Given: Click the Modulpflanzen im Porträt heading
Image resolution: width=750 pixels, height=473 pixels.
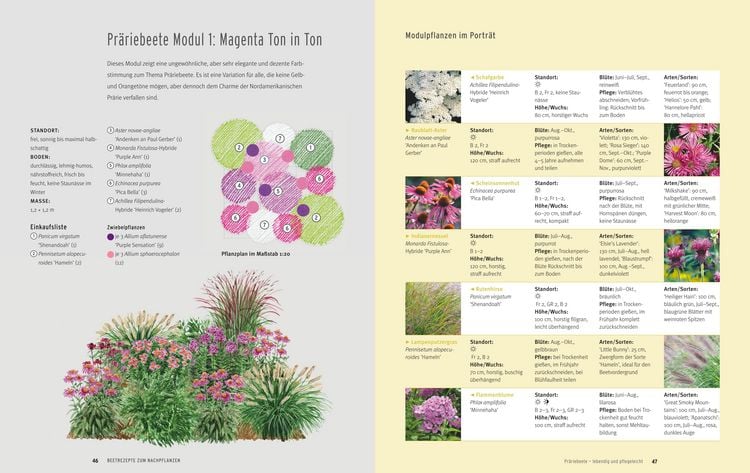Looking at the screenshot, I should [450, 35].
